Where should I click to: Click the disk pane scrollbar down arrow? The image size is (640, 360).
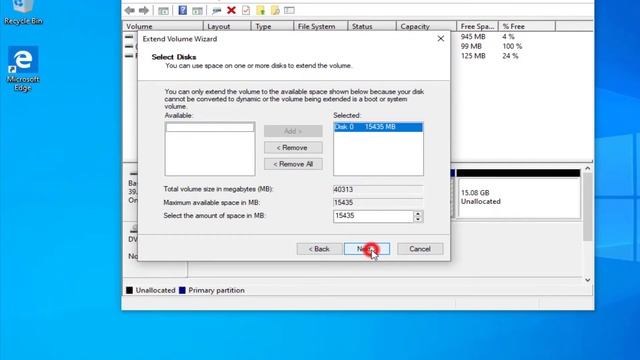tap(588, 280)
